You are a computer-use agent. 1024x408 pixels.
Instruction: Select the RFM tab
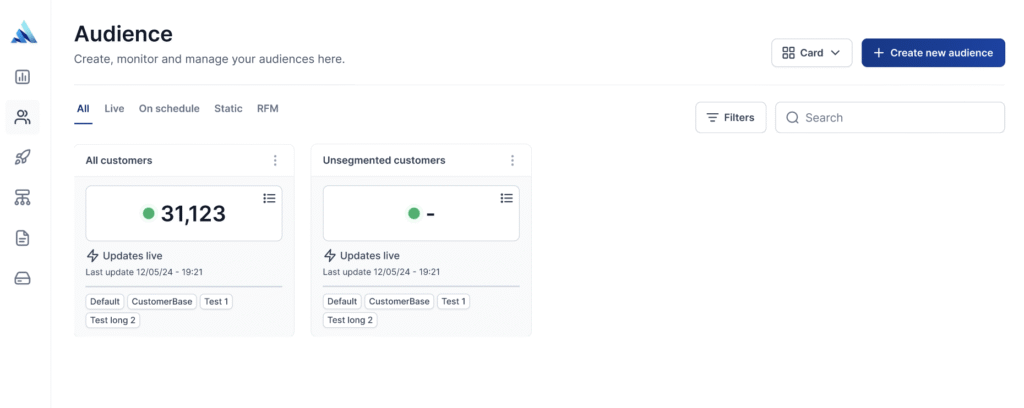(268, 109)
